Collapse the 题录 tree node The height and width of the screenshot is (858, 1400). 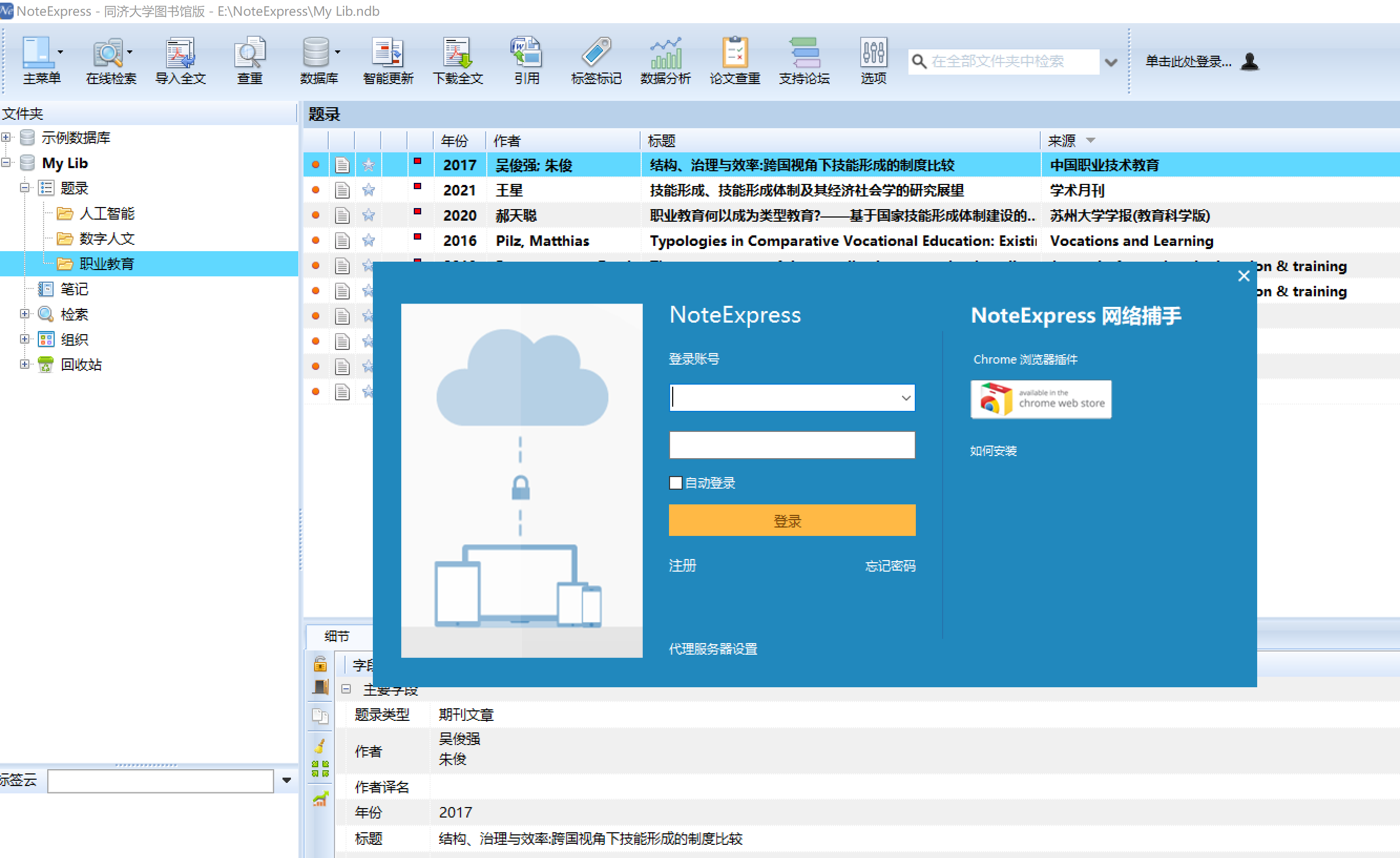point(25,187)
